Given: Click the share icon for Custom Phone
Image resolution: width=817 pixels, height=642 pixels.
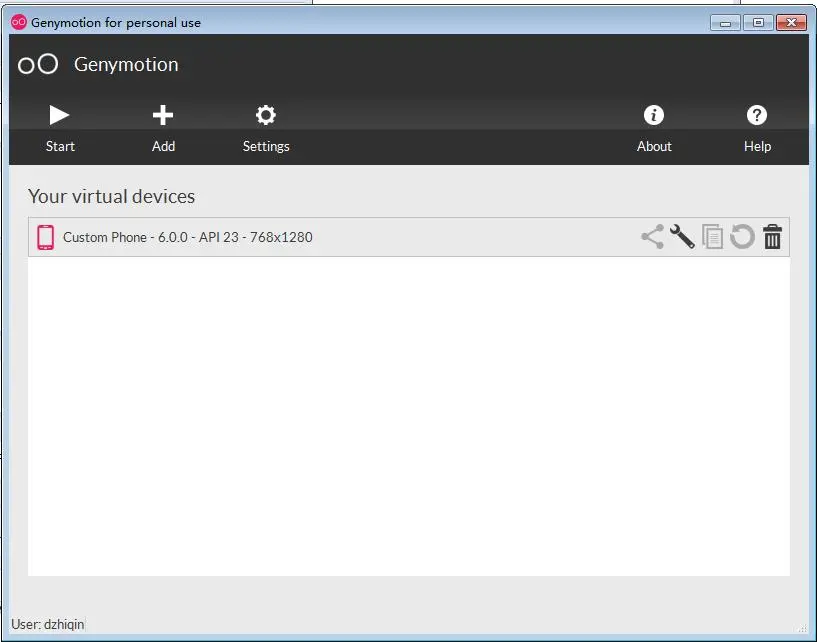Looking at the screenshot, I should [x=652, y=237].
